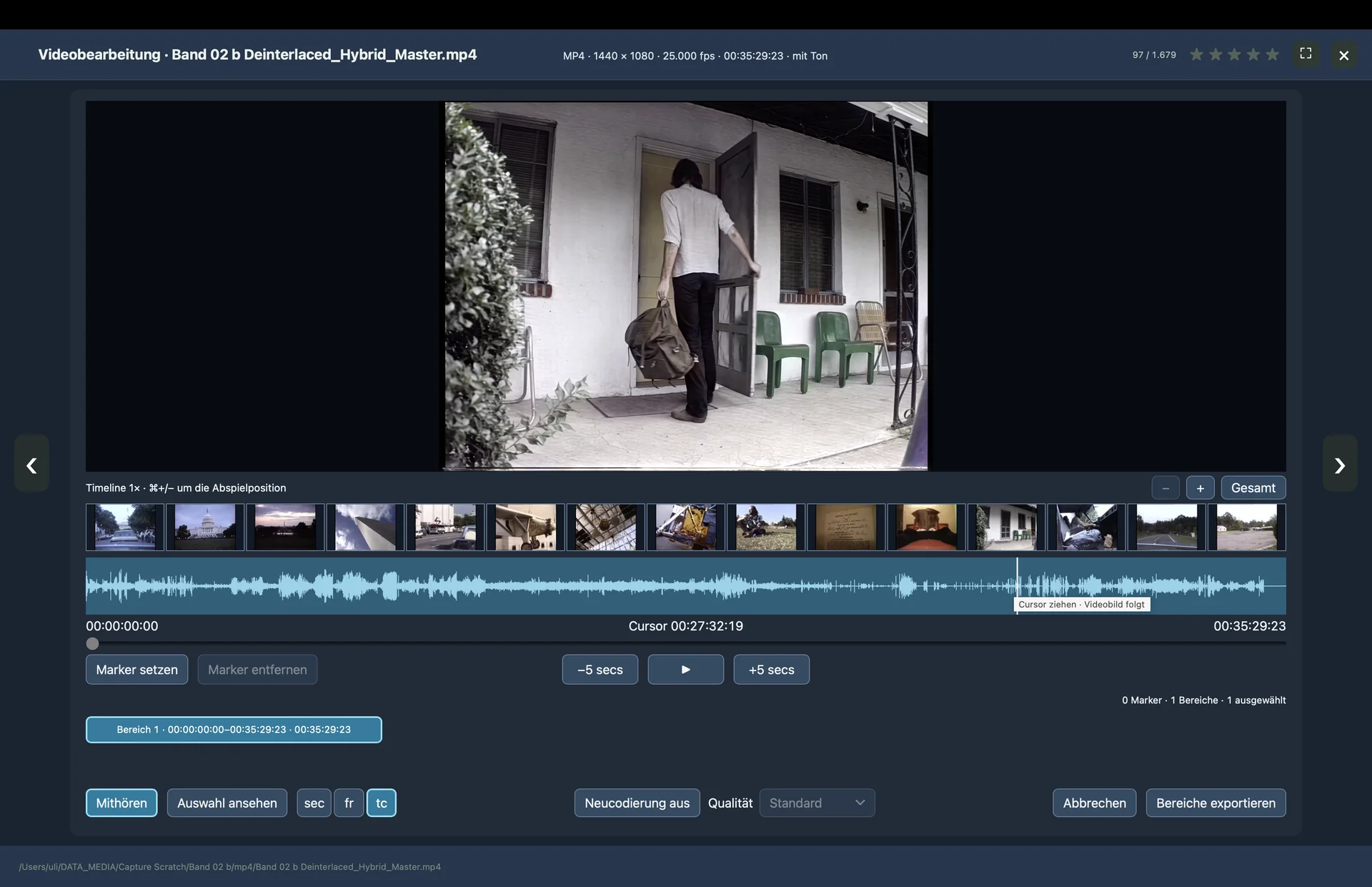Click Auswahl ansehen button

tap(227, 803)
